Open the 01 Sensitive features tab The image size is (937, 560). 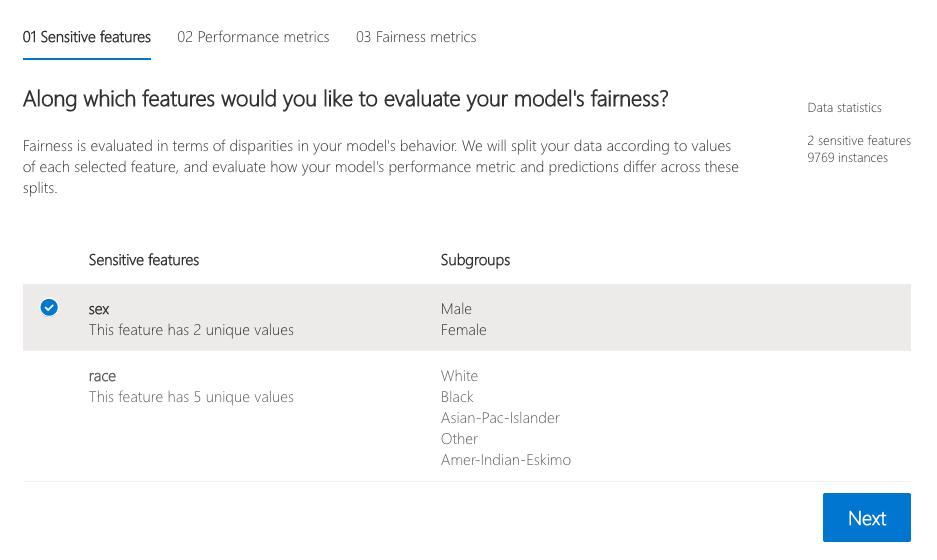(x=87, y=37)
